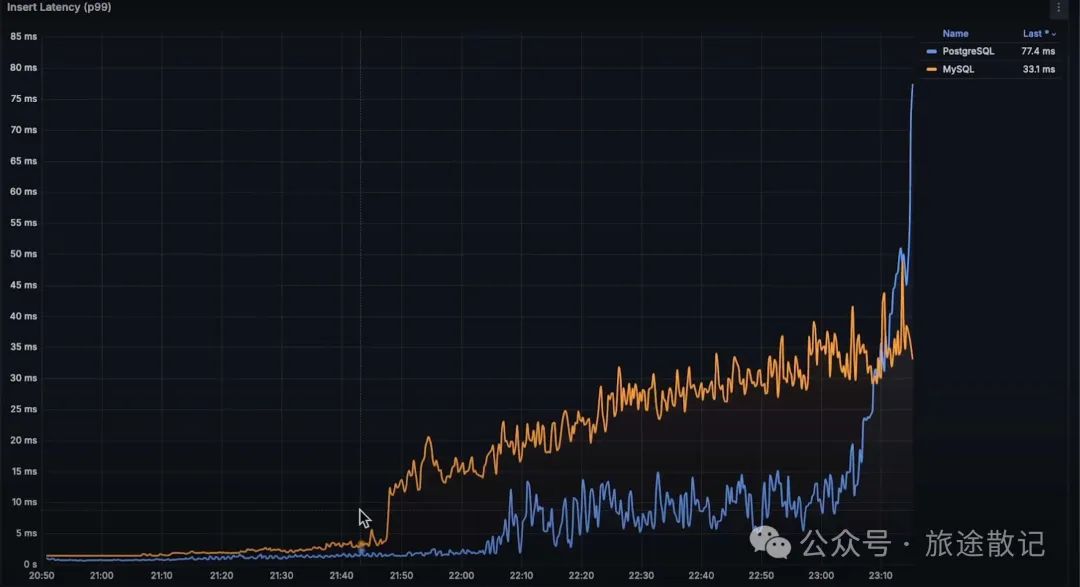Click the 45 ms y-axis label
The width and height of the screenshot is (1080, 587).
[23, 285]
